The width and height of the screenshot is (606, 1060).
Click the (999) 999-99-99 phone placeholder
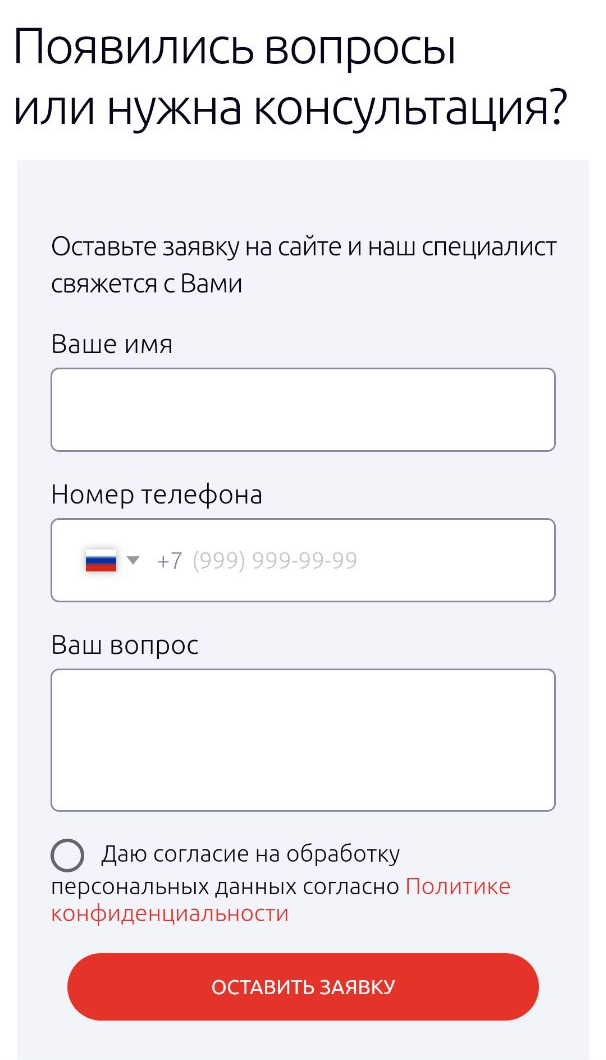point(275,561)
